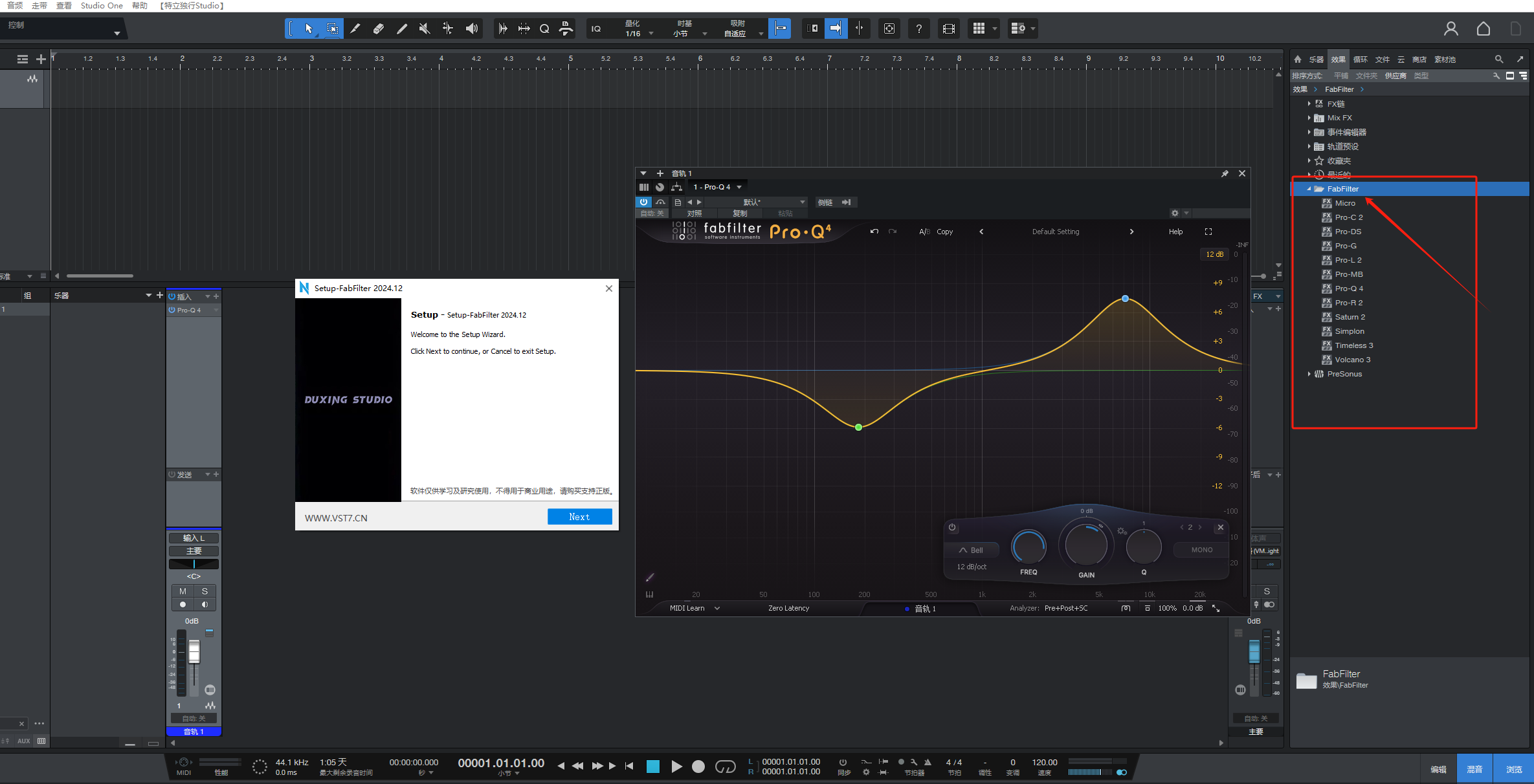Open the 音频 menu
Image resolution: width=1534 pixels, height=784 pixels.
(x=15, y=5)
